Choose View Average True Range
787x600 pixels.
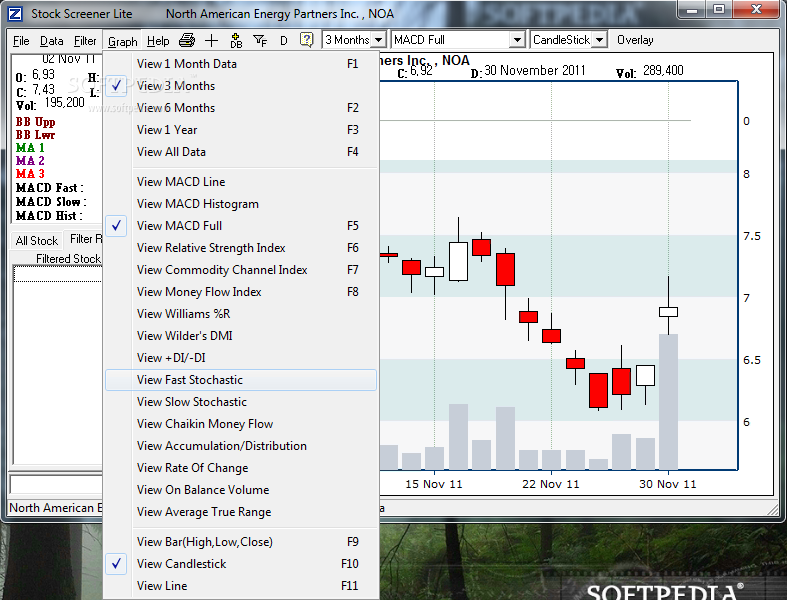pyautogui.click(x=241, y=512)
